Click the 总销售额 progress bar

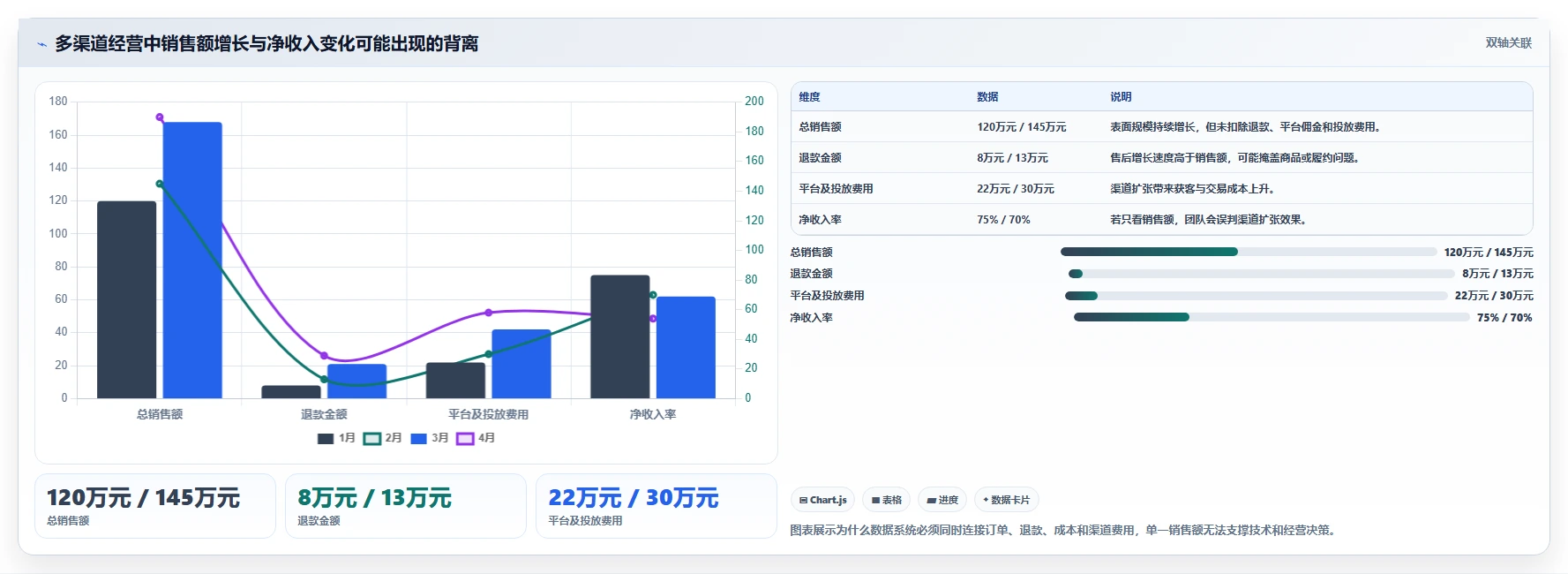(1249, 252)
